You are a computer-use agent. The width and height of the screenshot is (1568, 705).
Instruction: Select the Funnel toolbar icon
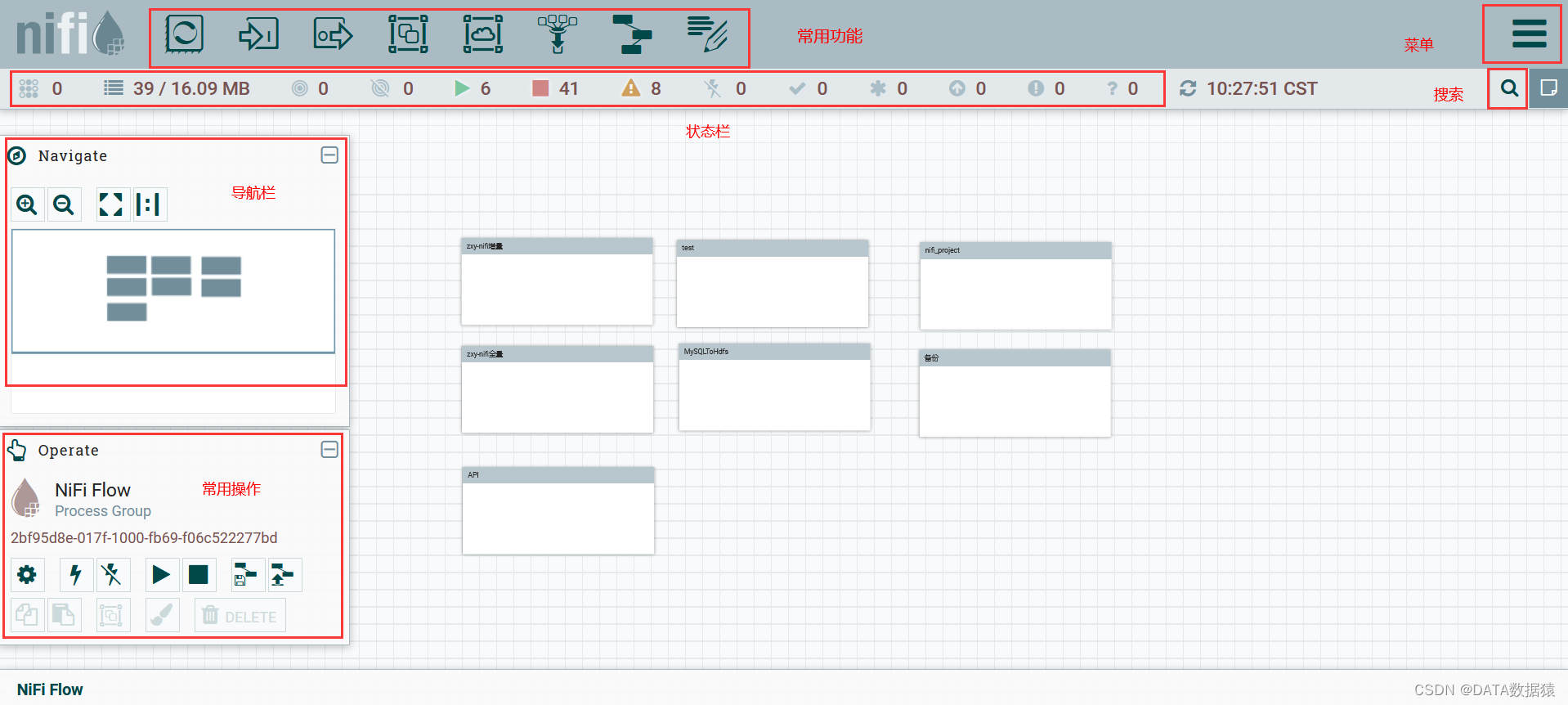click(558, 35)
